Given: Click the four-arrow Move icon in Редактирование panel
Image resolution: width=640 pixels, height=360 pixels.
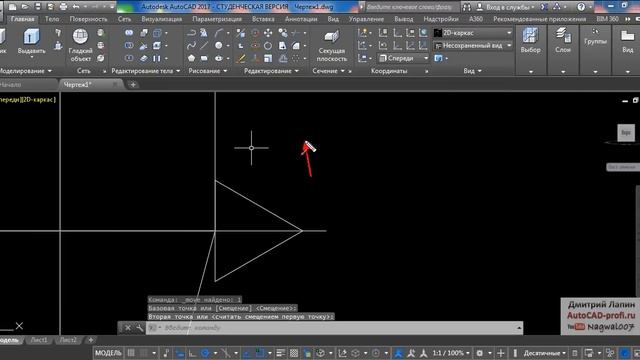Looking at the screenshot, I should (x=268, y=33).
